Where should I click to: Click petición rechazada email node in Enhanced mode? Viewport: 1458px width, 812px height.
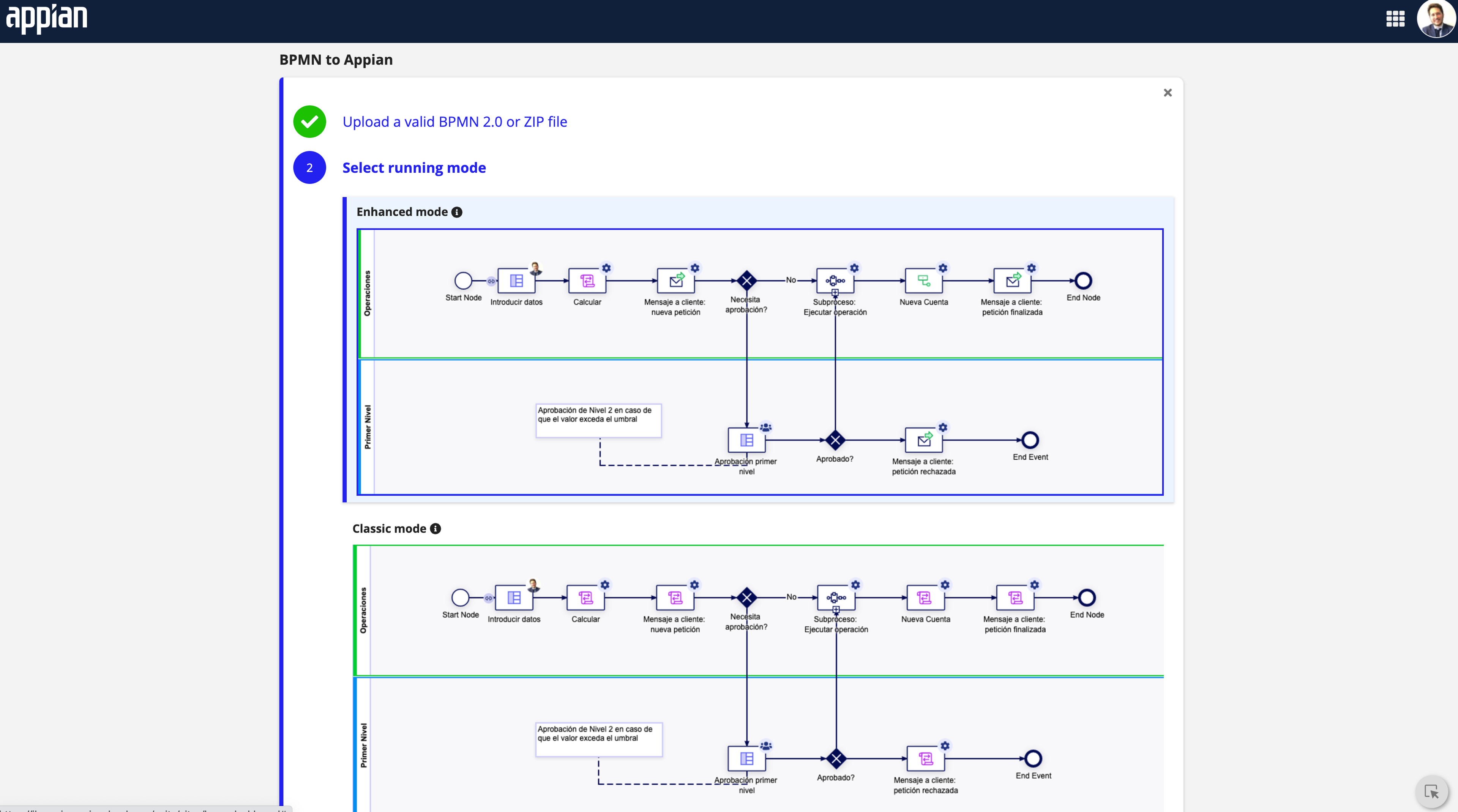pyautogui.click(x=924, y=440)
